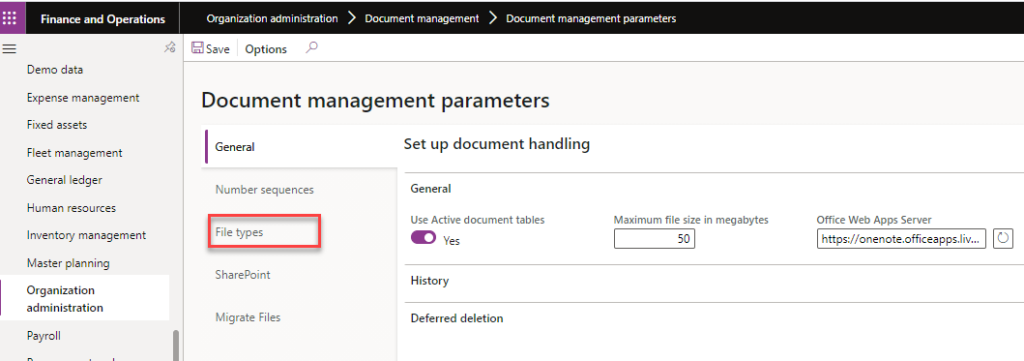Open General ledger module in sidebar
The image size is (1024, 361).
click(65, 180)
